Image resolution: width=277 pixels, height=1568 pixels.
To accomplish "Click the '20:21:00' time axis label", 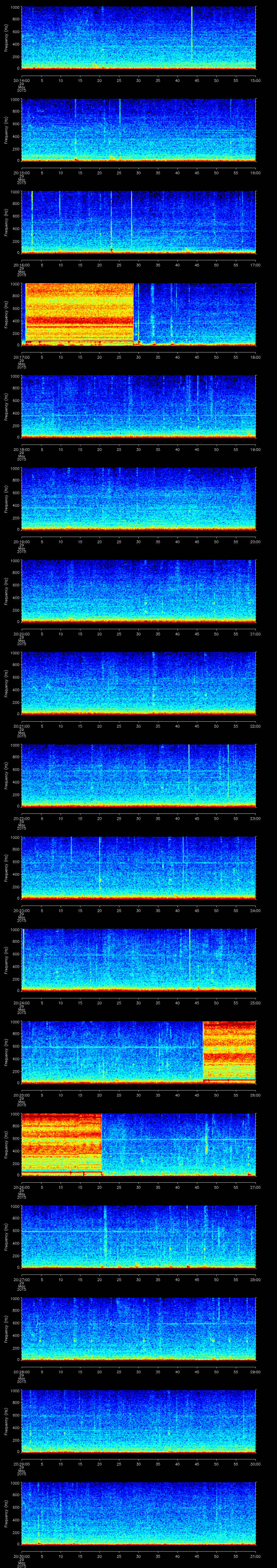I will tap(21, 726).
